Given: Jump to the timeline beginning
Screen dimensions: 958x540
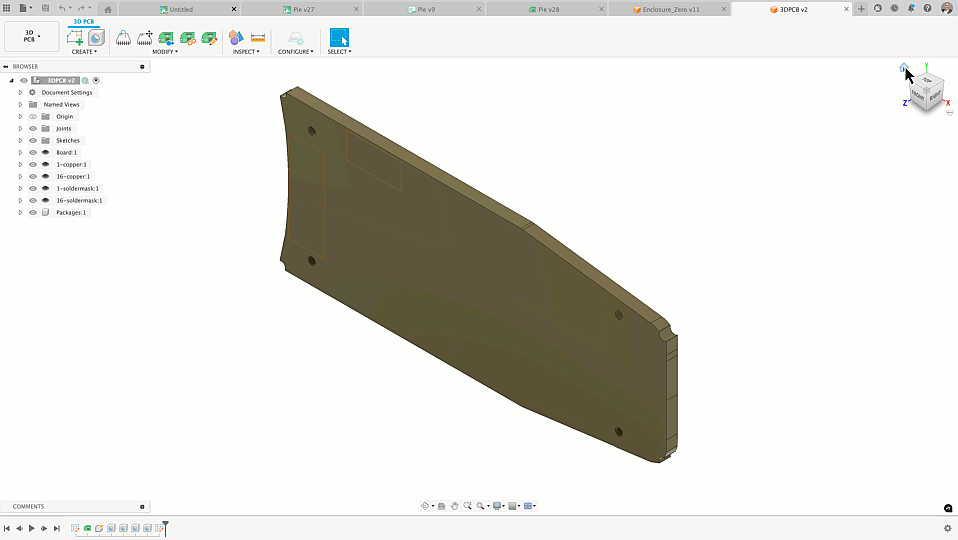Looking at the screenshot, I should pos(7,528).
